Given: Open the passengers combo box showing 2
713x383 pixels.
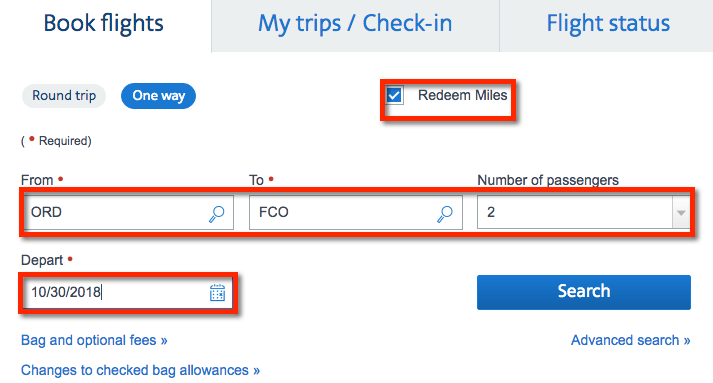Looking at the screenshot, I should point(583,212).
